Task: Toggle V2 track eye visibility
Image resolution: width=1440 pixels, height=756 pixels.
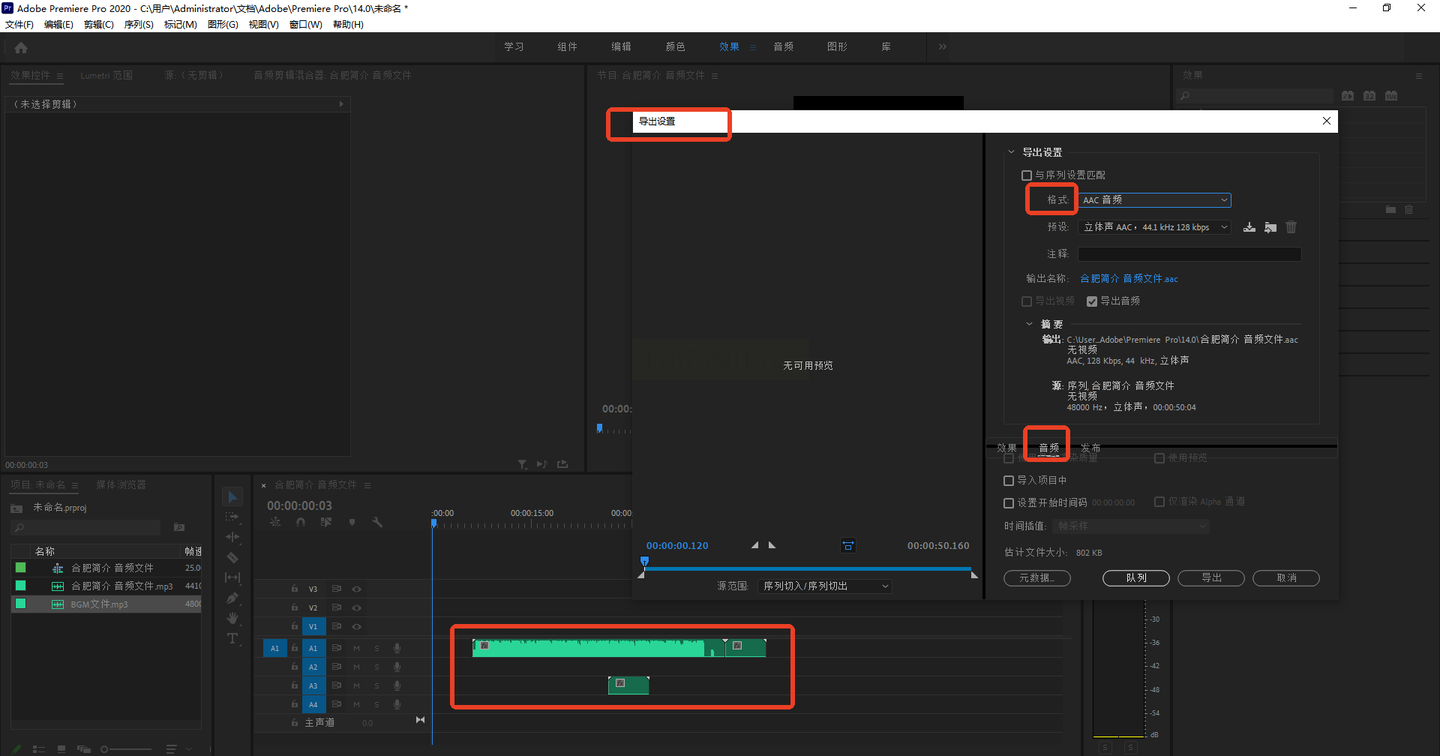Action: click(356, 608)
